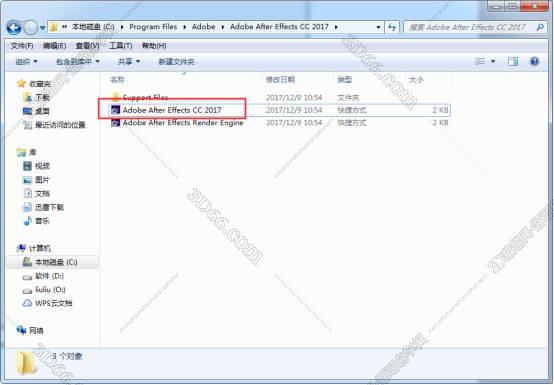The width and height of the screenshot is (554, 385).
Task: Click 本地磁盘 (C:) in the address path
Action: 93,27
